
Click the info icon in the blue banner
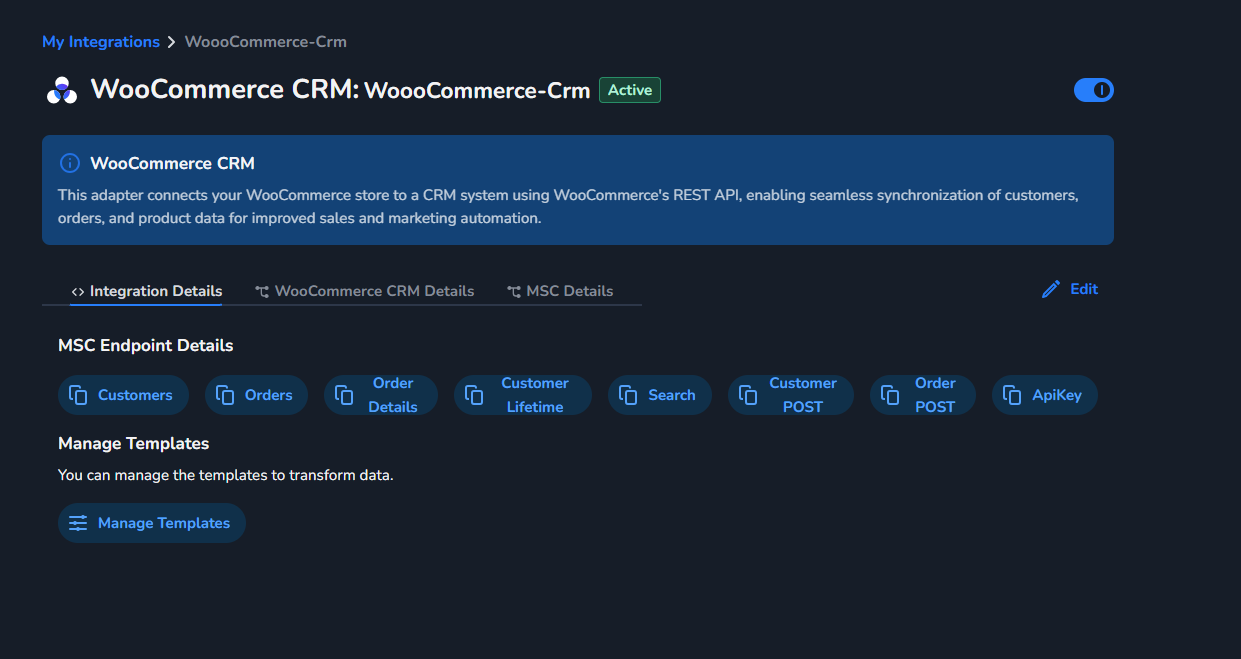pyautogui.click(x=69, y=163)
